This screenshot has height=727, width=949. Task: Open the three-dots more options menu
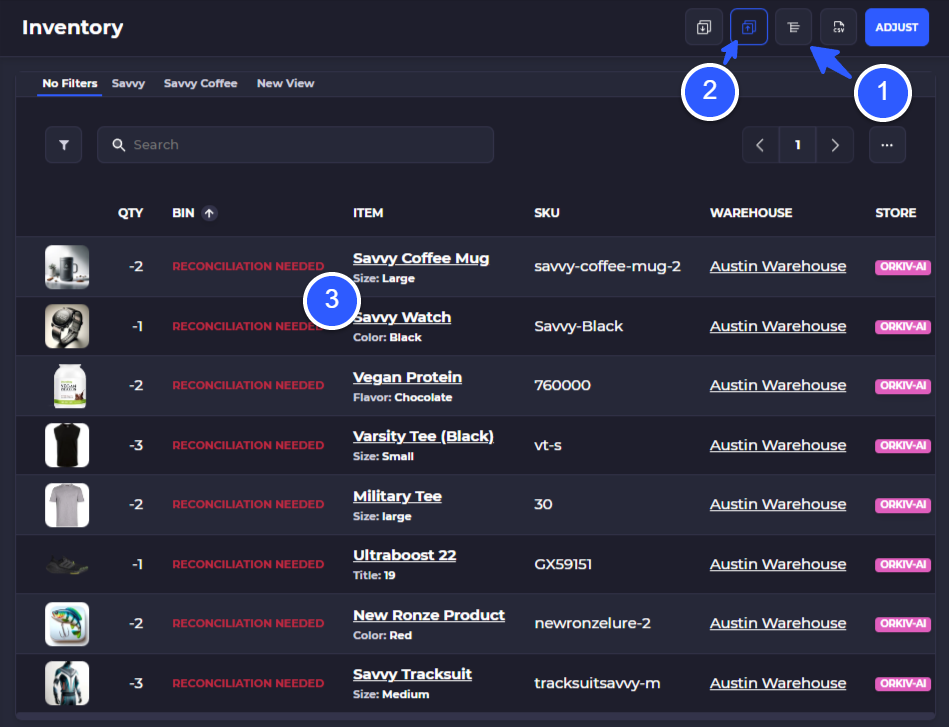pos(887,145)
